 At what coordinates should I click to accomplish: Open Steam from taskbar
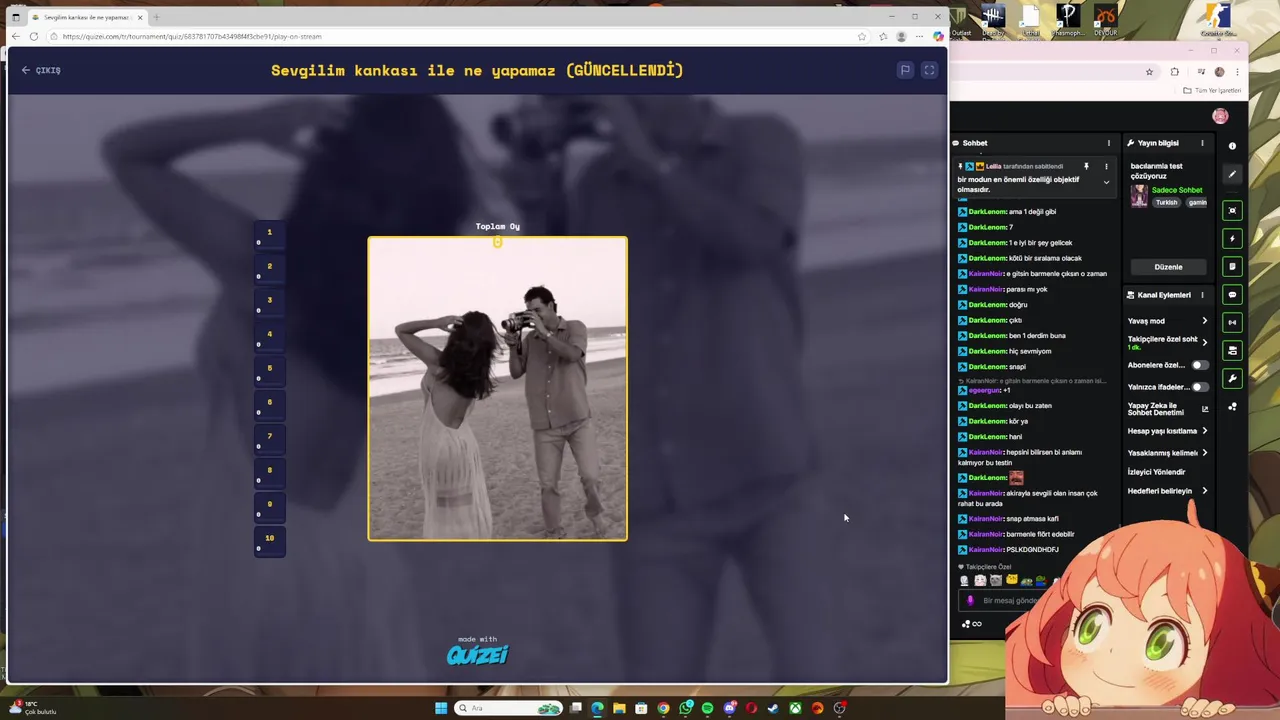[x=773, y=708]
